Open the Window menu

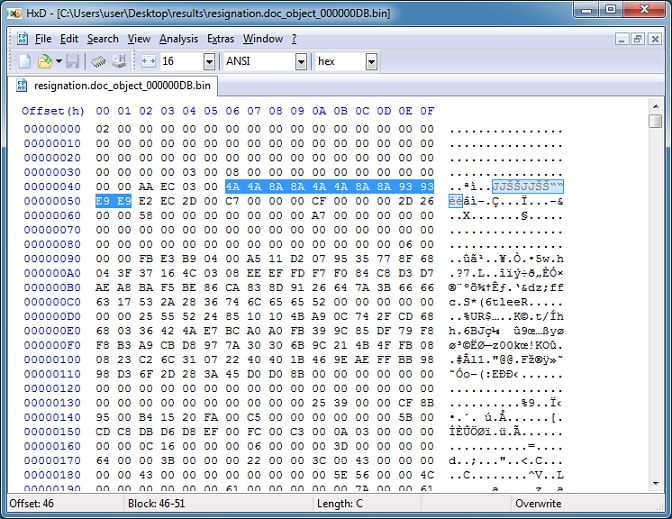tap(263, 39)
